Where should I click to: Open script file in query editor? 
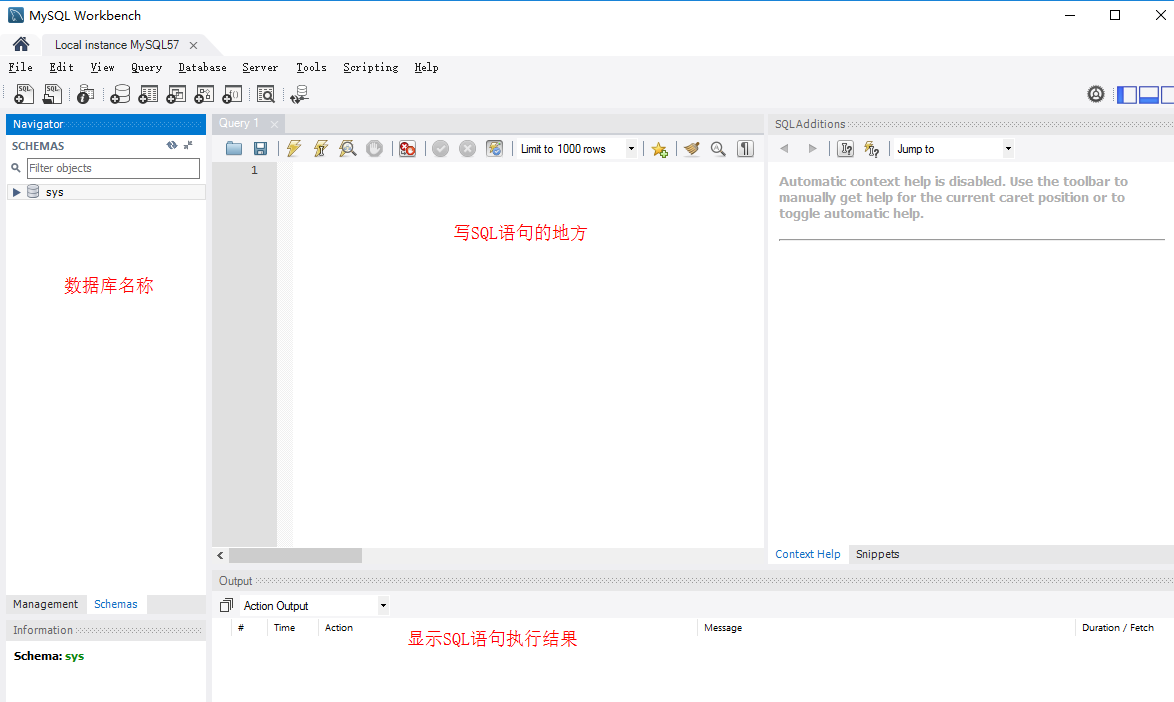click(x=234, y=148)
